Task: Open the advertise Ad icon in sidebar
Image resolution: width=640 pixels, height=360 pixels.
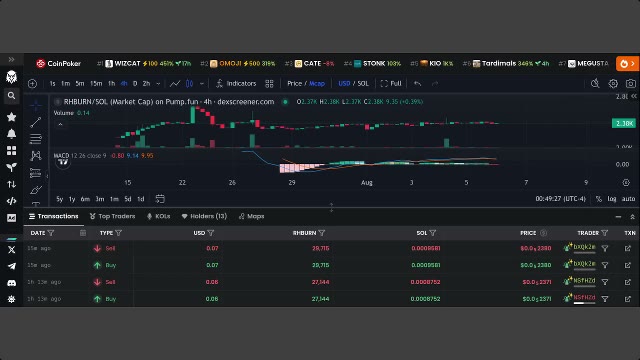Action: (x=11, y=218)
